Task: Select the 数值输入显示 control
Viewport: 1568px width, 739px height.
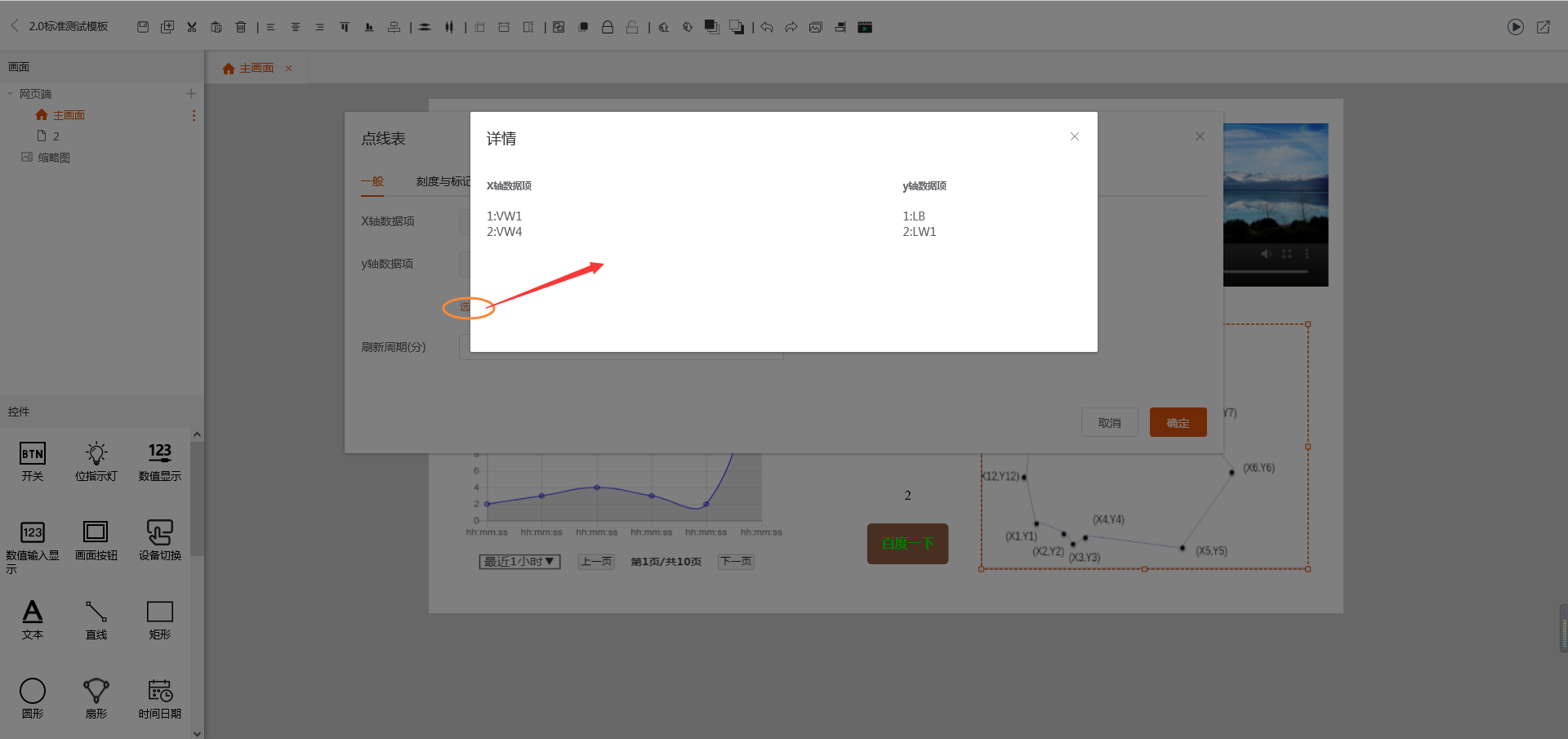Action: [x=33, y=547]
